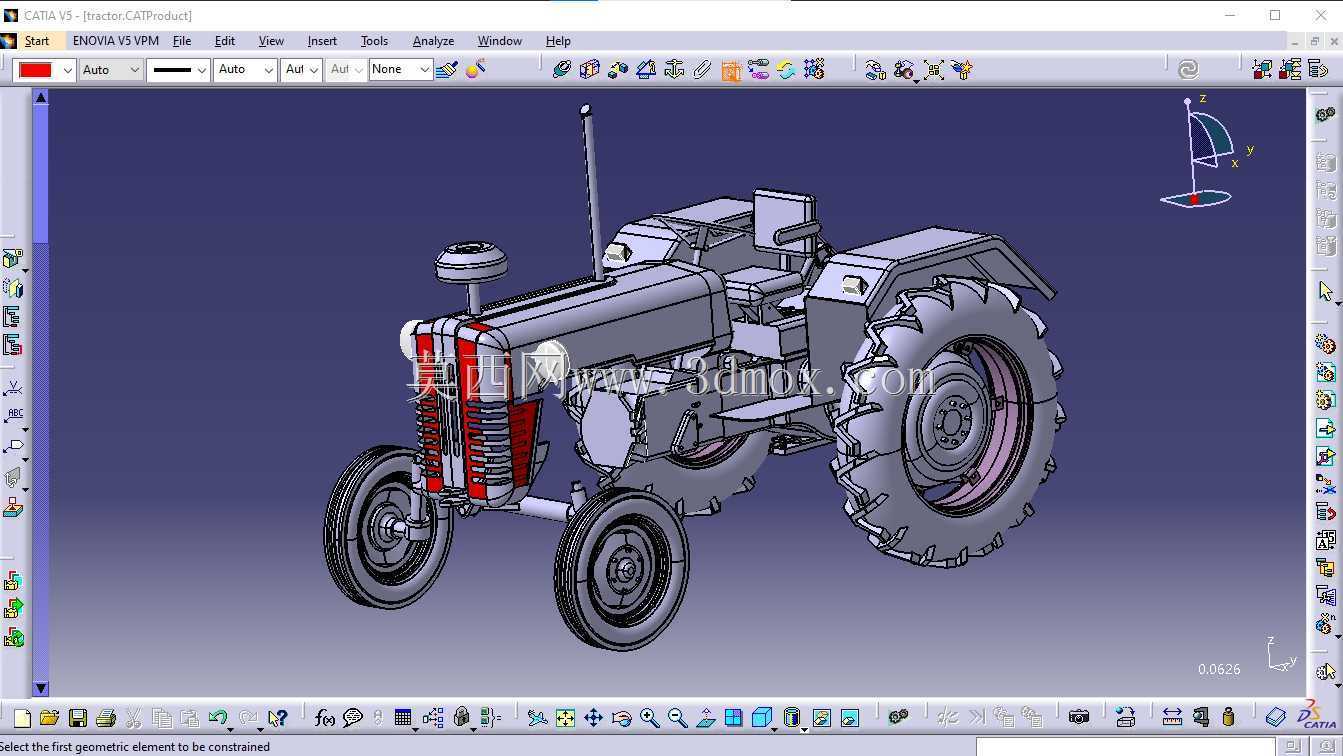Select the Measure Between tool
The width and height of the screenshot is (1343, 756).
point(1172,717)
